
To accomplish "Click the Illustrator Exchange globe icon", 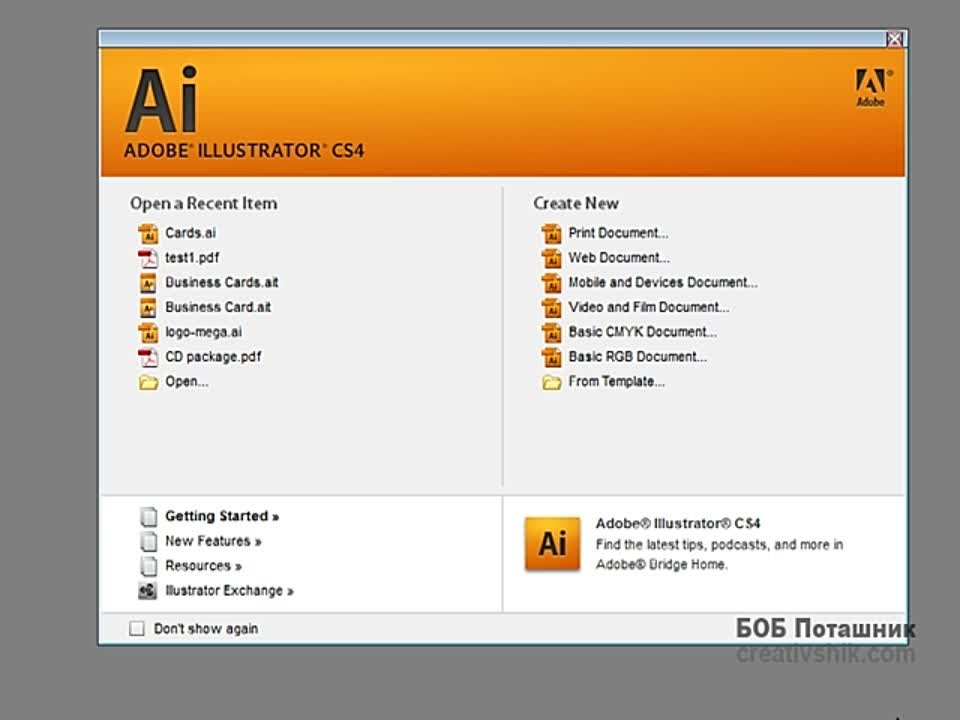I will pyautogui.click(x=148, y=590).
